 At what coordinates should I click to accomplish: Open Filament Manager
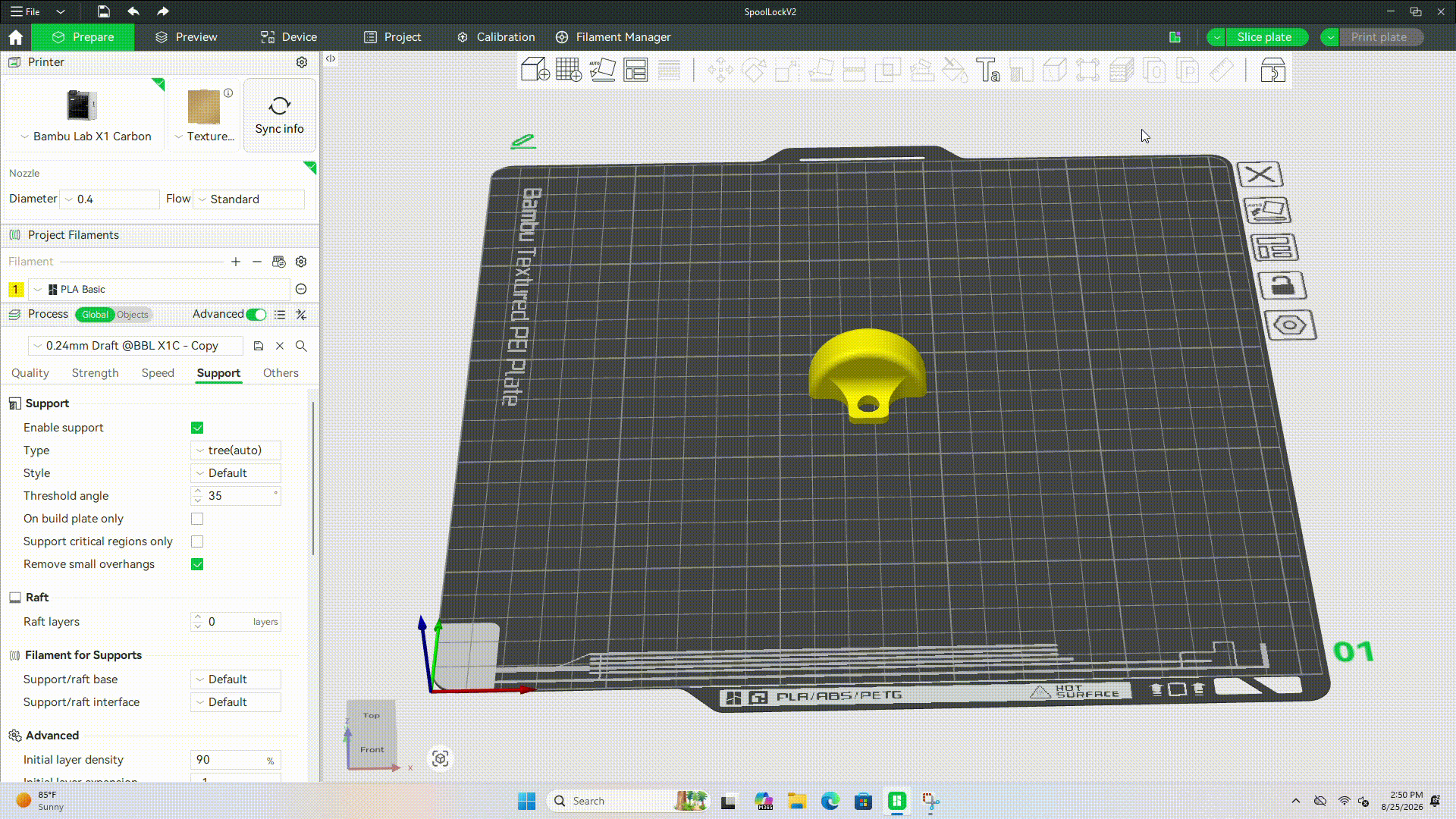coord(613,37)
